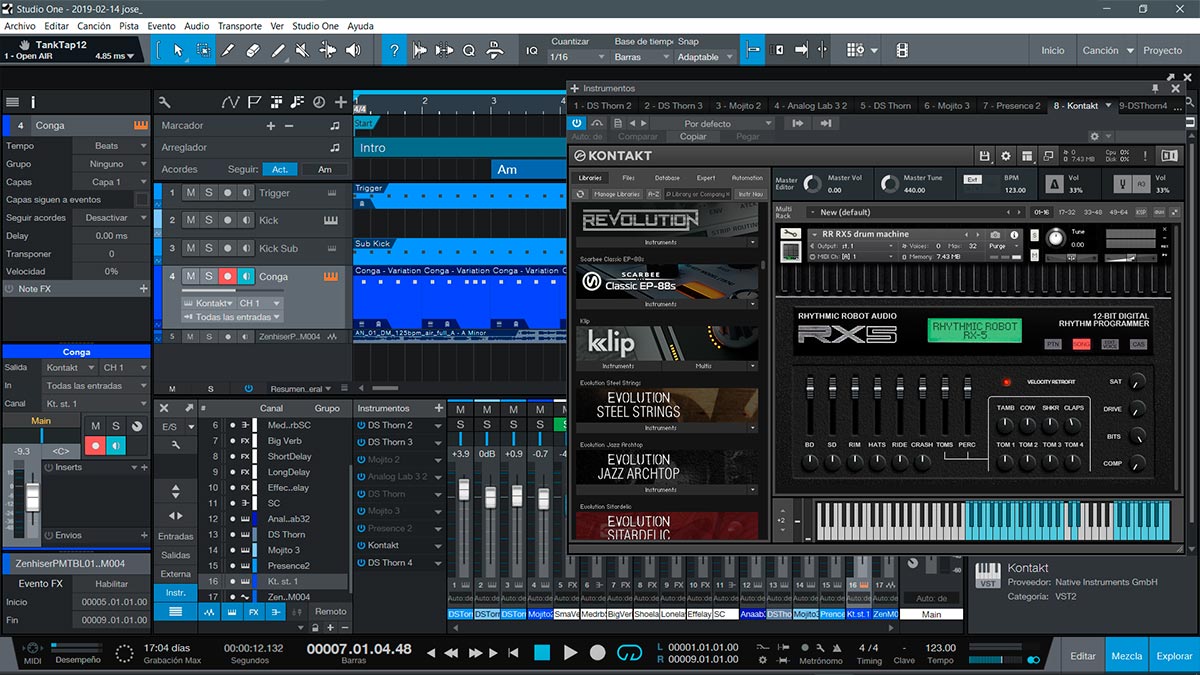This screenshot has width=1200, height=675.
Task: Open the Capas Capa 1 dropdown
Action: [x=112, y=182]
